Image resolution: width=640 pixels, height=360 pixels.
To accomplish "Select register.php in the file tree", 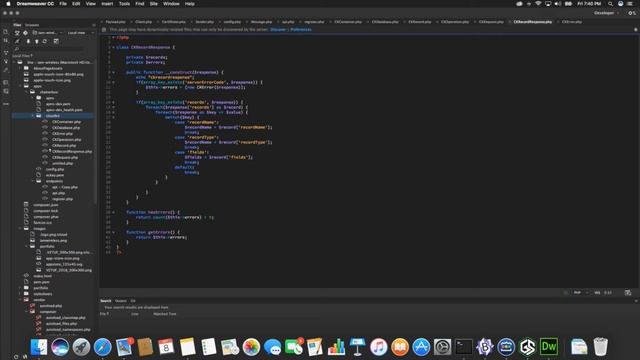I will tap(62, 199).
